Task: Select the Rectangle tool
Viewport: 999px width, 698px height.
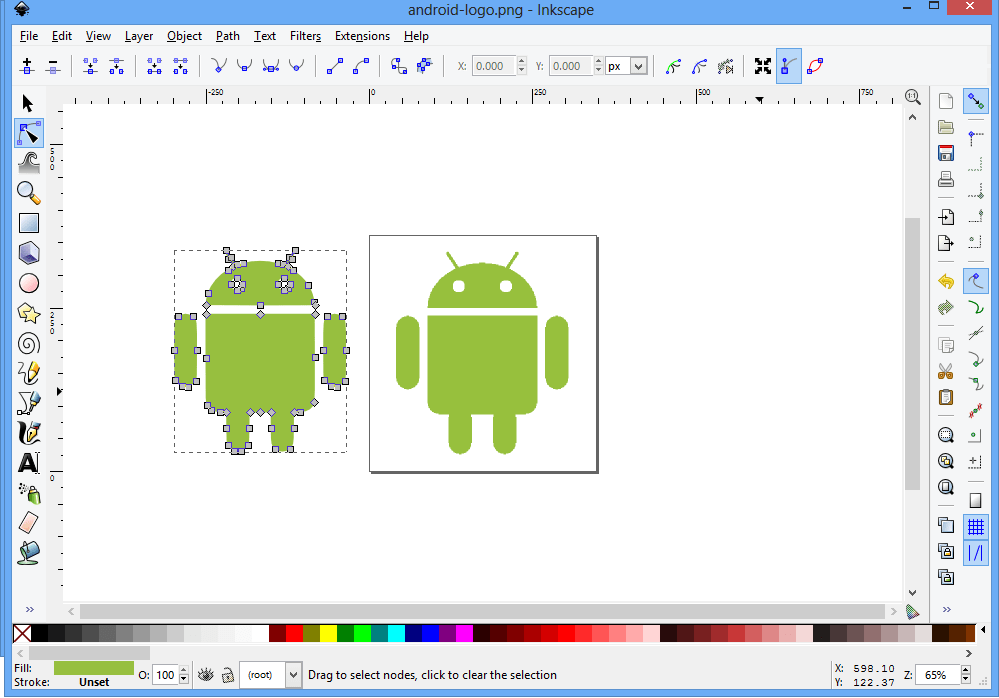Action: click(x=29, y=223)
